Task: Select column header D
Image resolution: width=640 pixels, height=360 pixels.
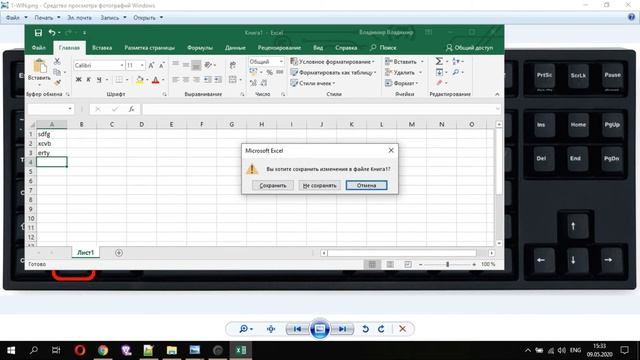Action: tap(141, 124)
